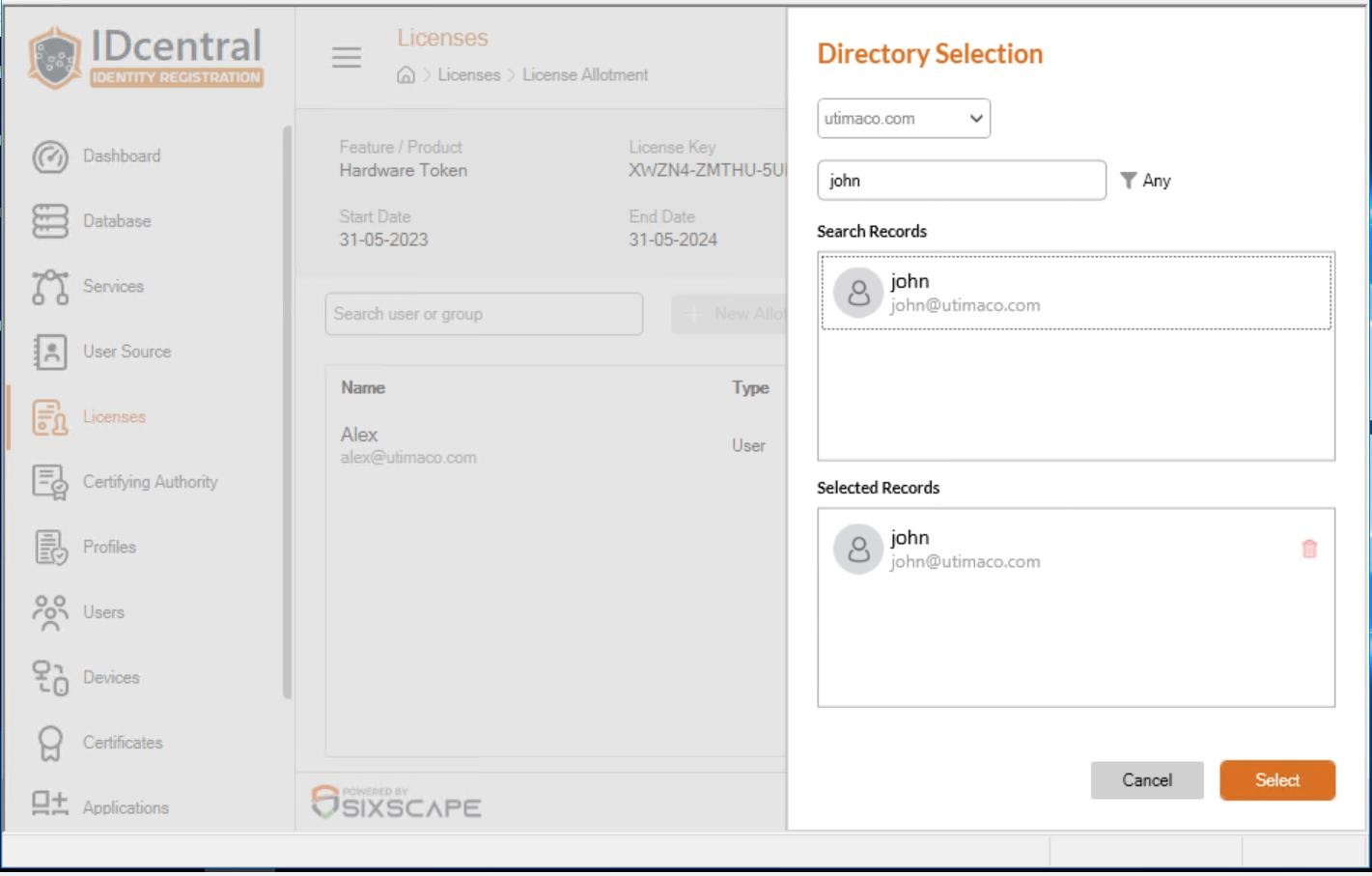The width and height of the screenshot is (1372, 876).
Task: Click the directory search field containing john
Action: 962,181
